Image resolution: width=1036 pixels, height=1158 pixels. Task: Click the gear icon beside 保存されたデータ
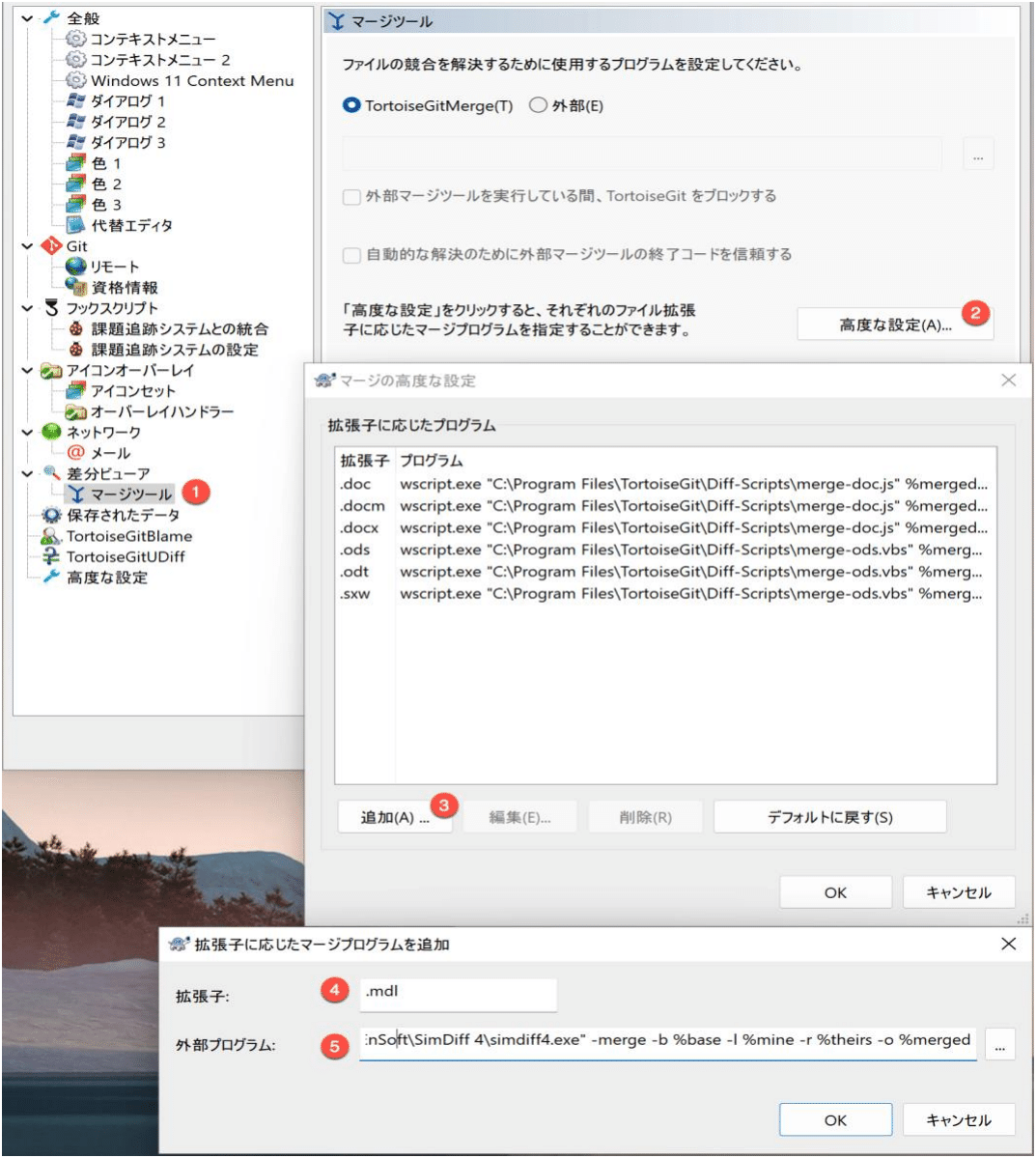51,515
